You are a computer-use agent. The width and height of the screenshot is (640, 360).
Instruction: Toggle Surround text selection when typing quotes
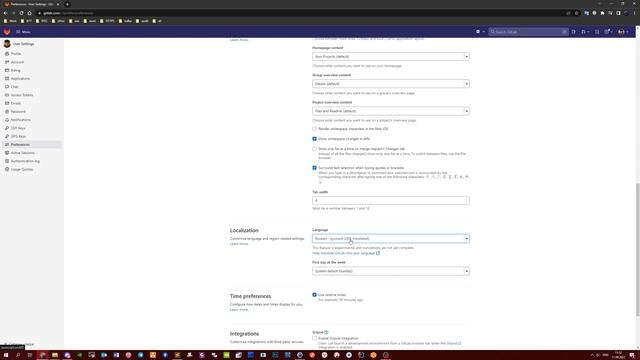[314, 168]
